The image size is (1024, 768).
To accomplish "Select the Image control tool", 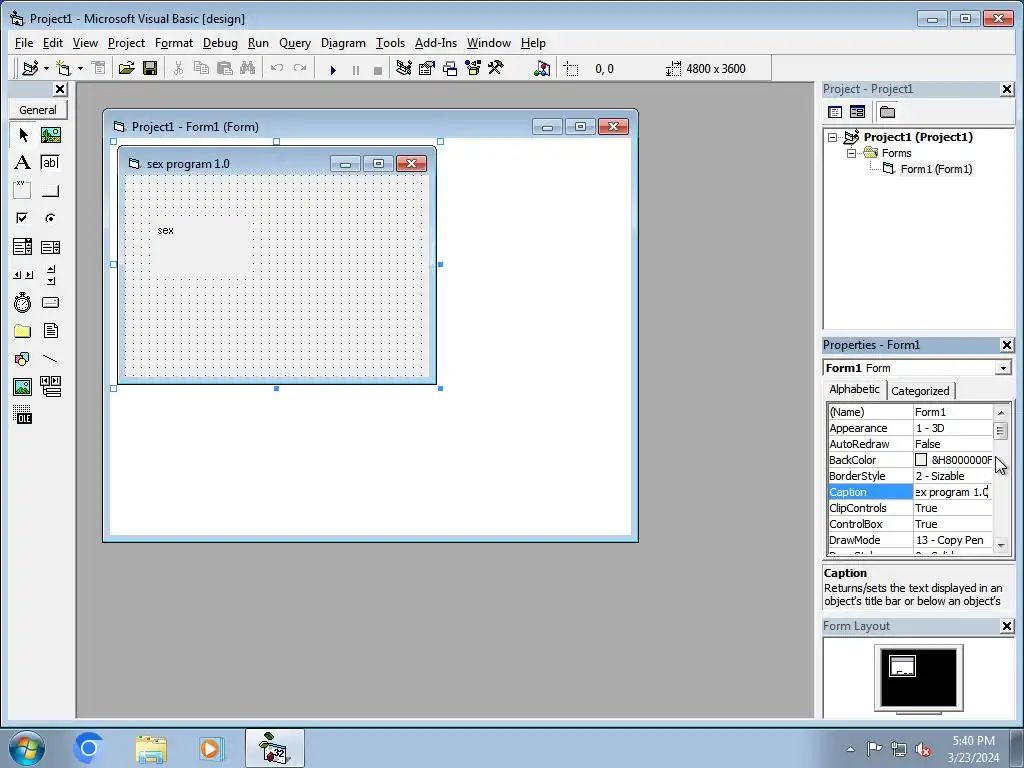I will [x=23, y=387].
